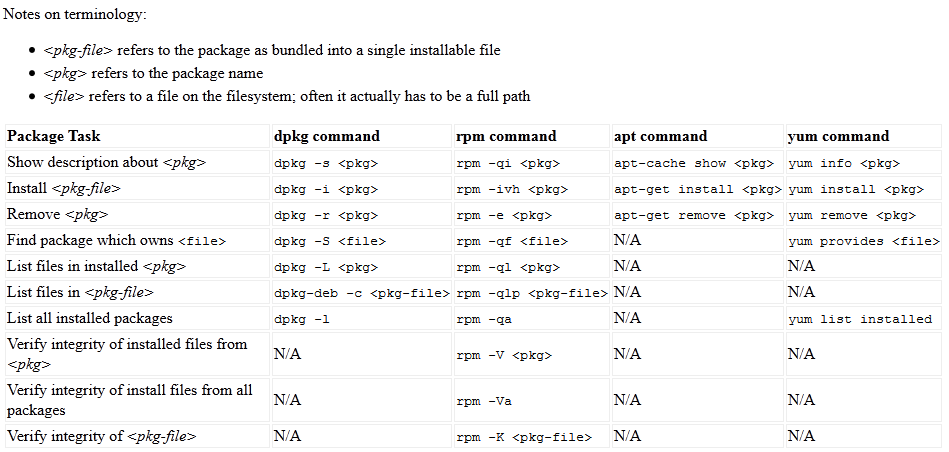Screen dimensions: 949x452
Task: Click the "List all installed packages" row label
Action: (90, 319)
